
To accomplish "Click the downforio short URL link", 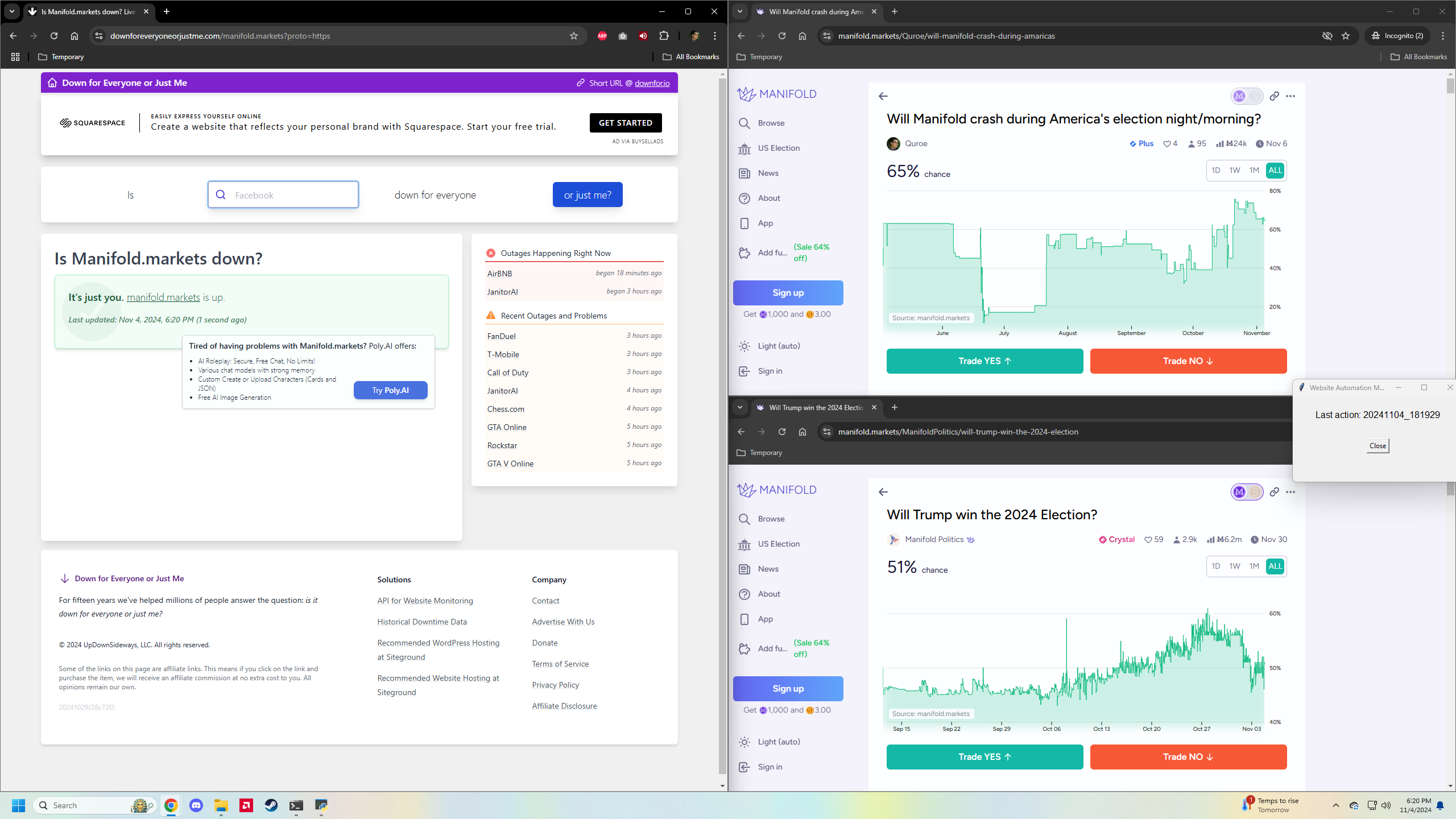I will click(x=652, y=83).
